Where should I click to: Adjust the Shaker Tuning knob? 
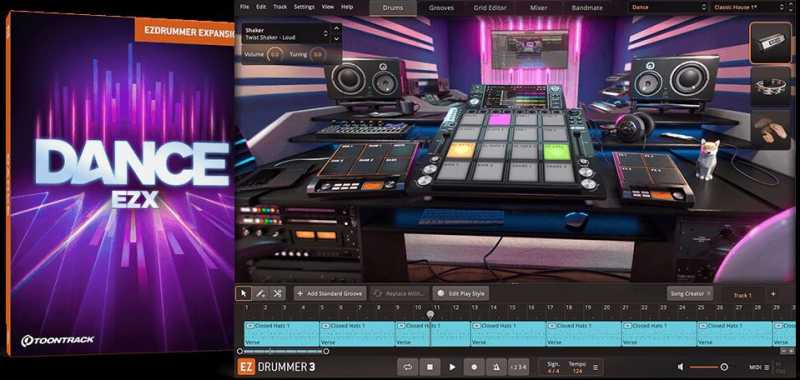pos(318,54)
